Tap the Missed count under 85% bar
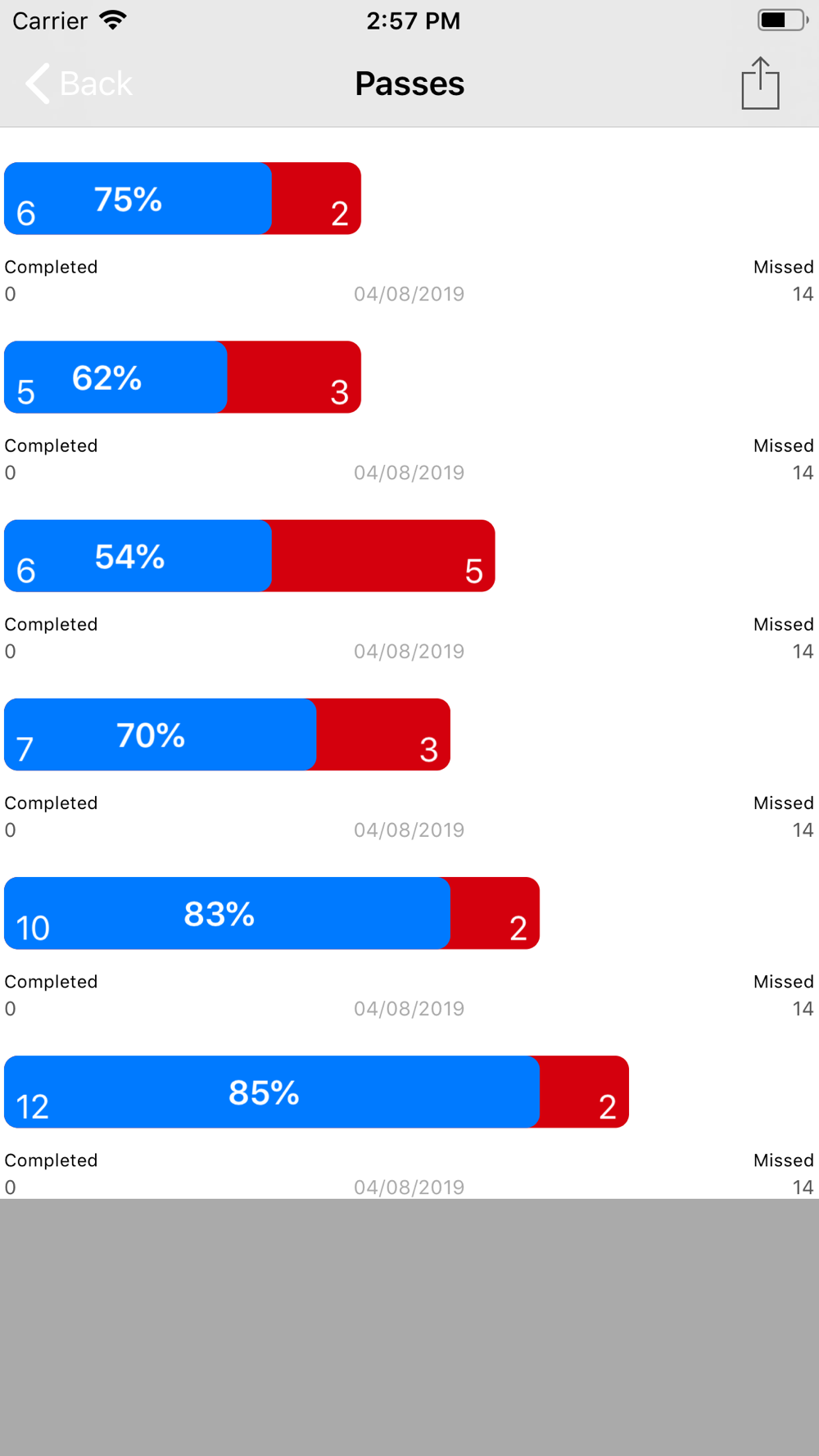This screenshot has width=819, height=1456. tap(803, 1187)
